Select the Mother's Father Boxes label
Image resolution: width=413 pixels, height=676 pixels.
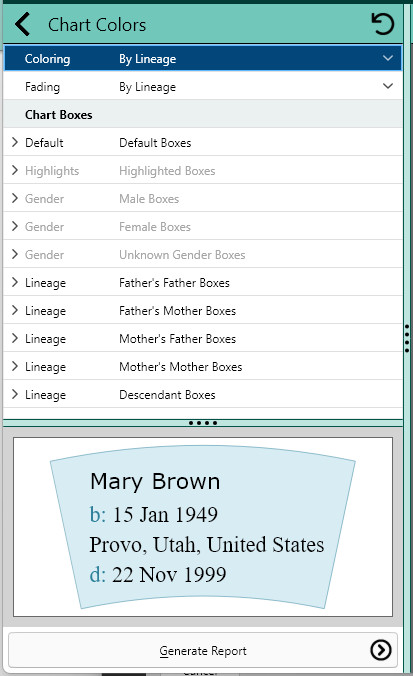tap(178, 339)
